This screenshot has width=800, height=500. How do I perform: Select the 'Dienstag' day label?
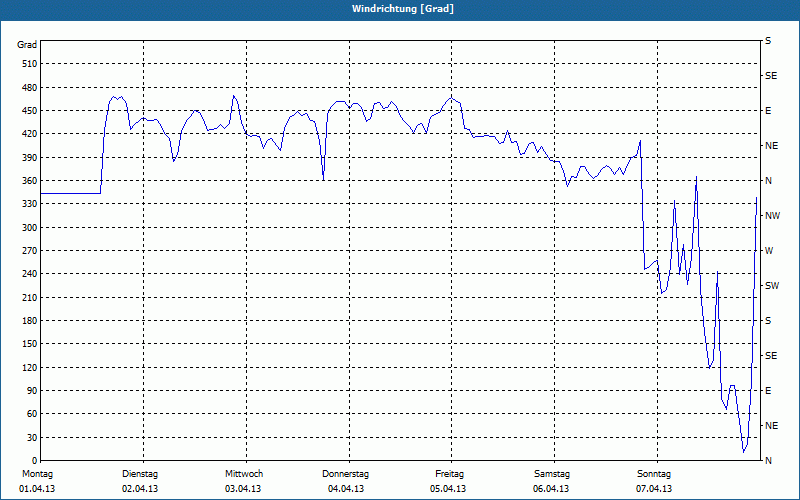pos(140,474)
